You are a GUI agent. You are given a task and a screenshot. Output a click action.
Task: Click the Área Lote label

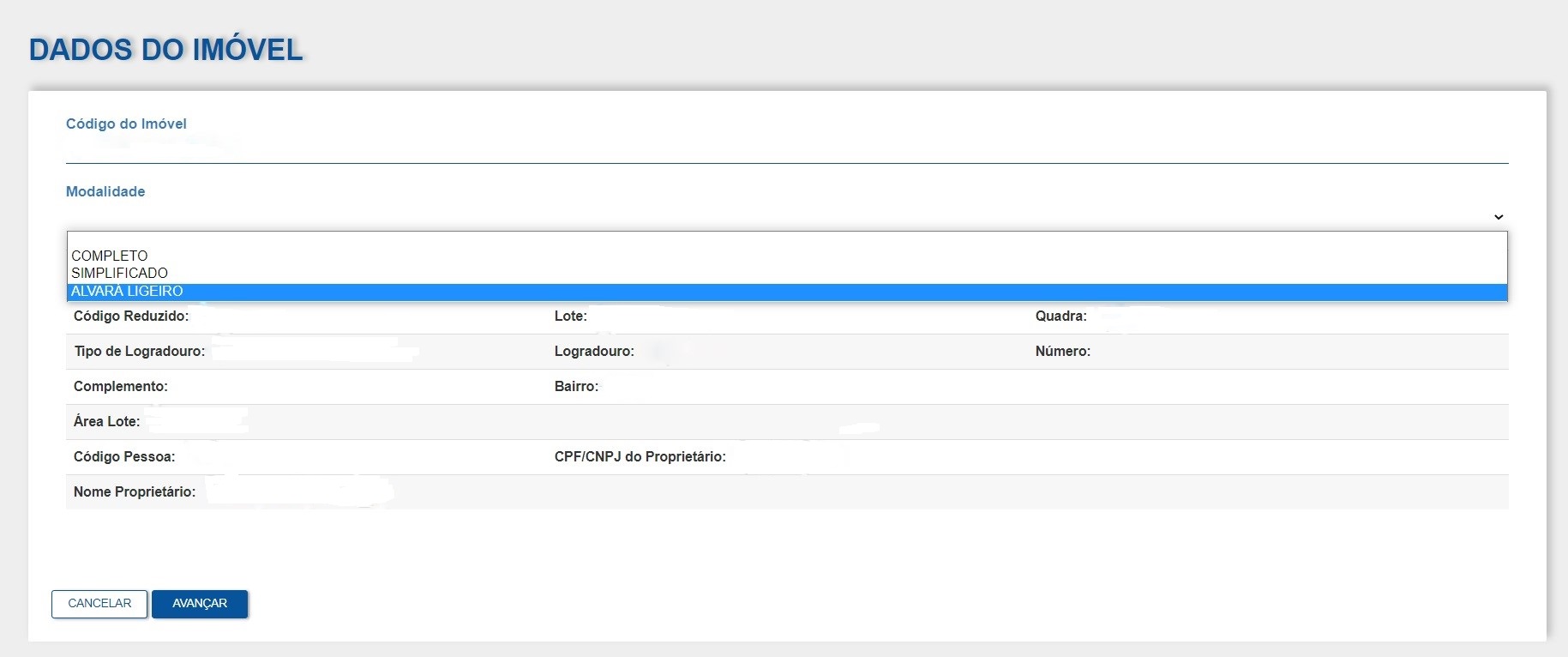107,421
